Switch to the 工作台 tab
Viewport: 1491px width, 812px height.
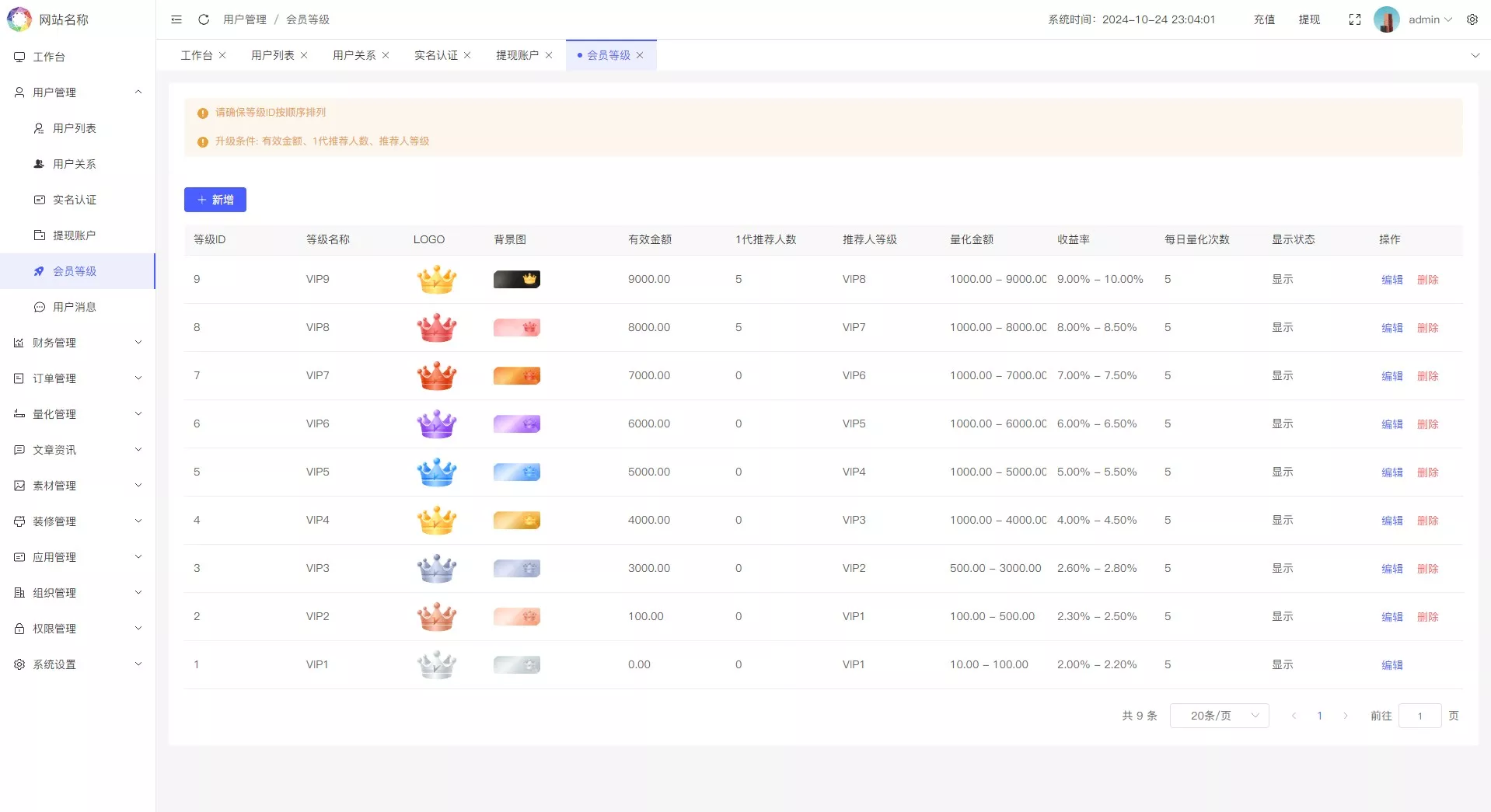pos(196,55)
